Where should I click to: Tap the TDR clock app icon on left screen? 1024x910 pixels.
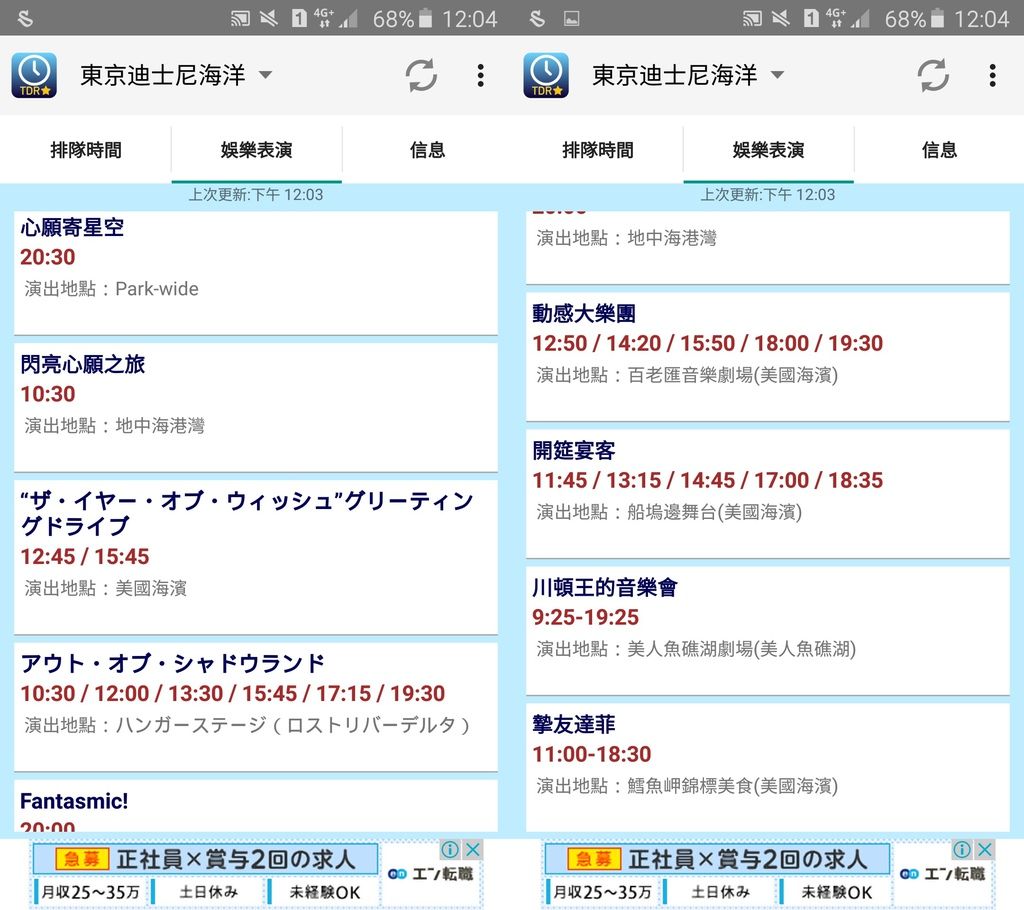click(x=34, y=76)
